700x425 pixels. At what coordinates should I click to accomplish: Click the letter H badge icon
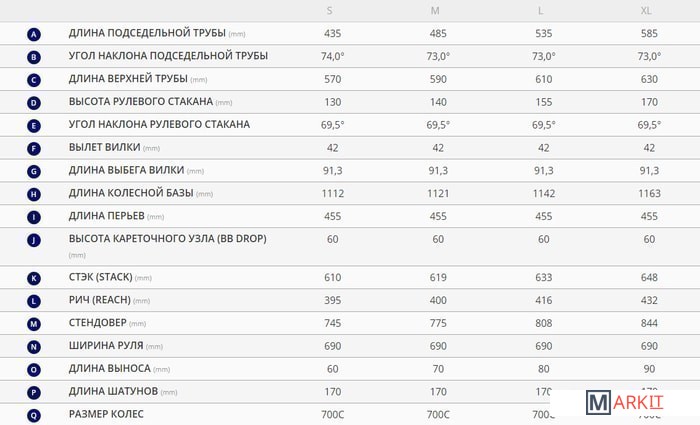[x=35, y=194]
